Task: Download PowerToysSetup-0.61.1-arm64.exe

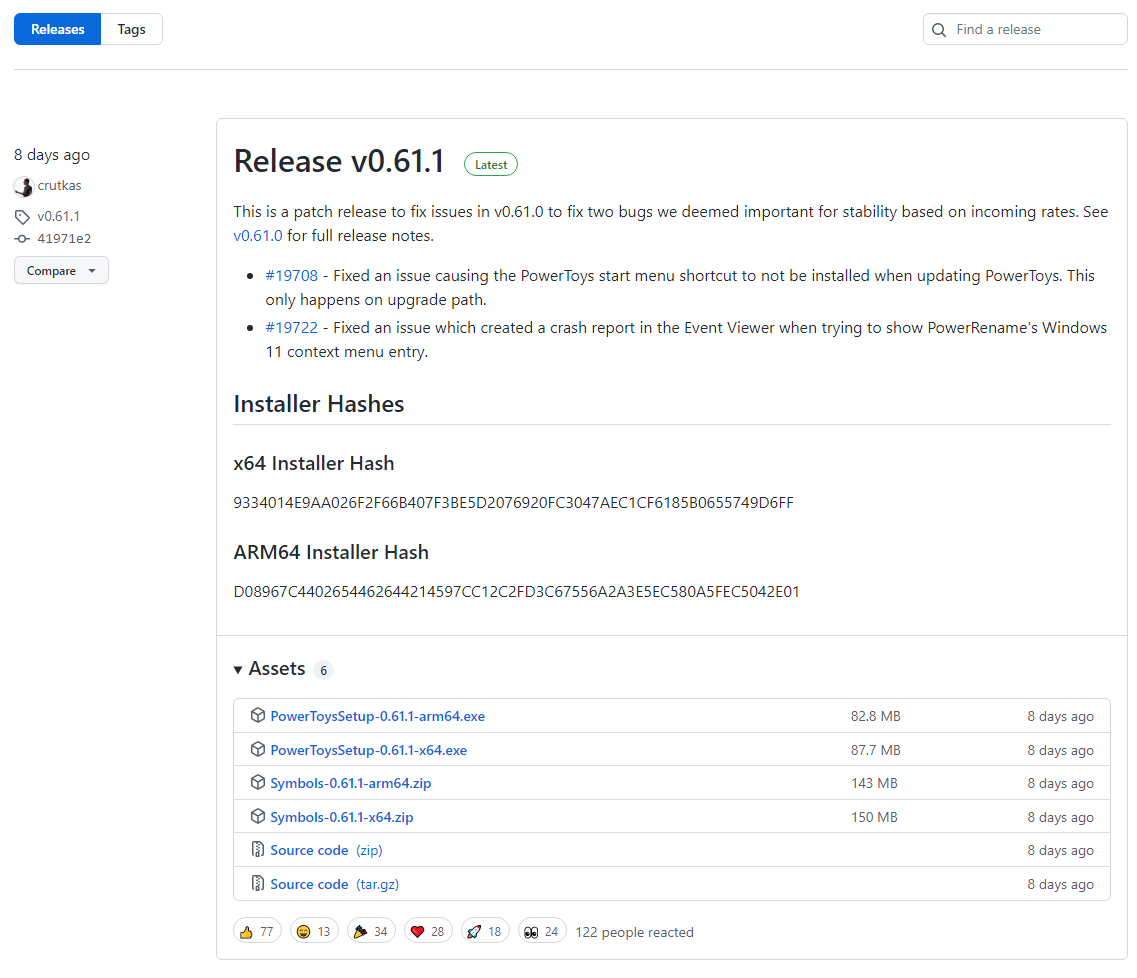Action: 377,716
